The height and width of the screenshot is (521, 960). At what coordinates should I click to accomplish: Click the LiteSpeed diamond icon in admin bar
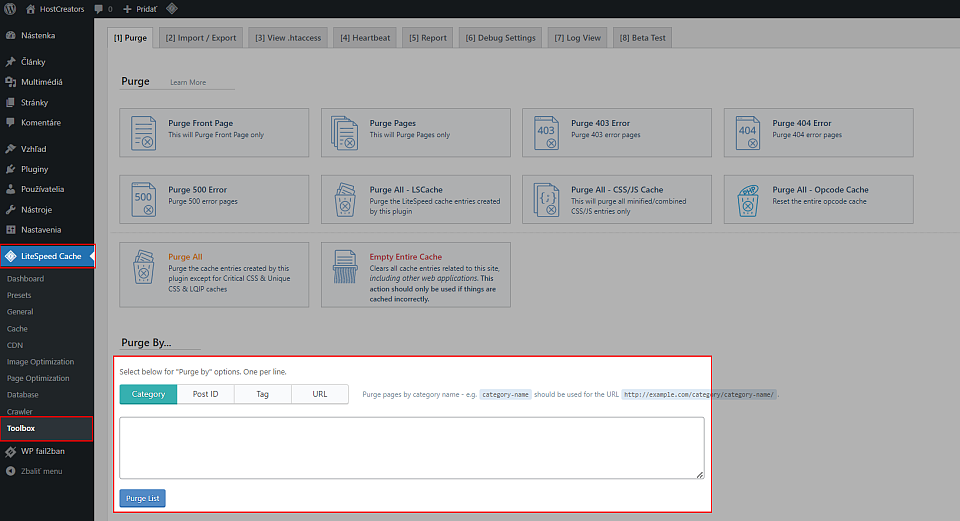[172, 9]
